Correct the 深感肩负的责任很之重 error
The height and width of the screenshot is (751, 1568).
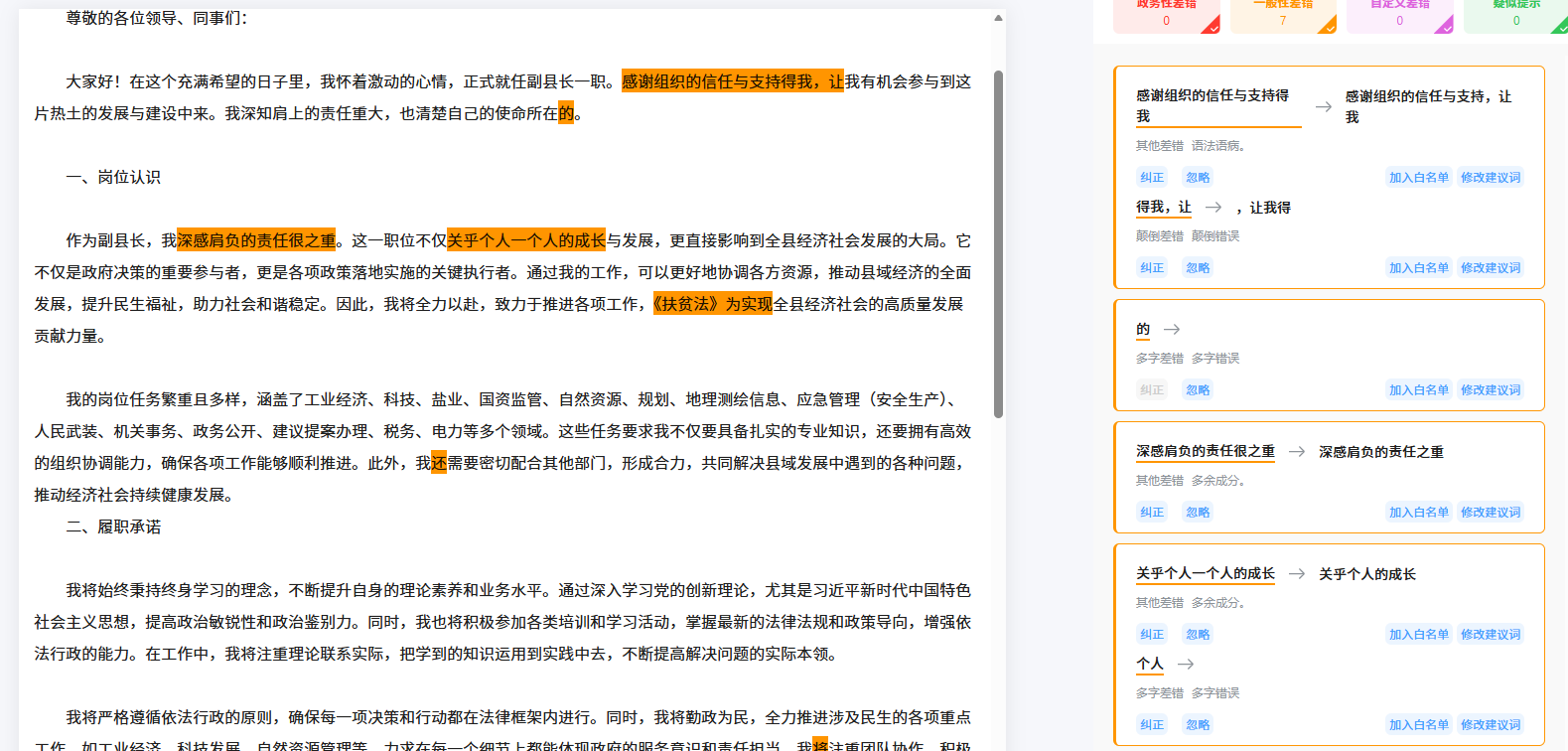coord(1152,513)
